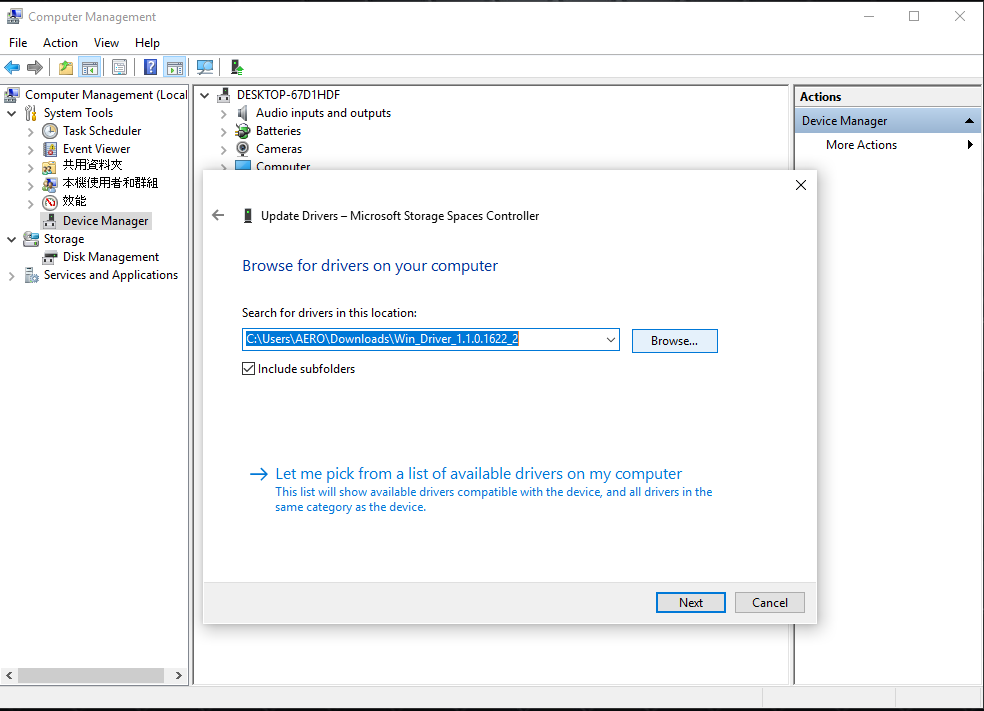This screenshot has height=711, width=984.
Task: Click the Update device driver toolbar icon
Action: (237, 67)
